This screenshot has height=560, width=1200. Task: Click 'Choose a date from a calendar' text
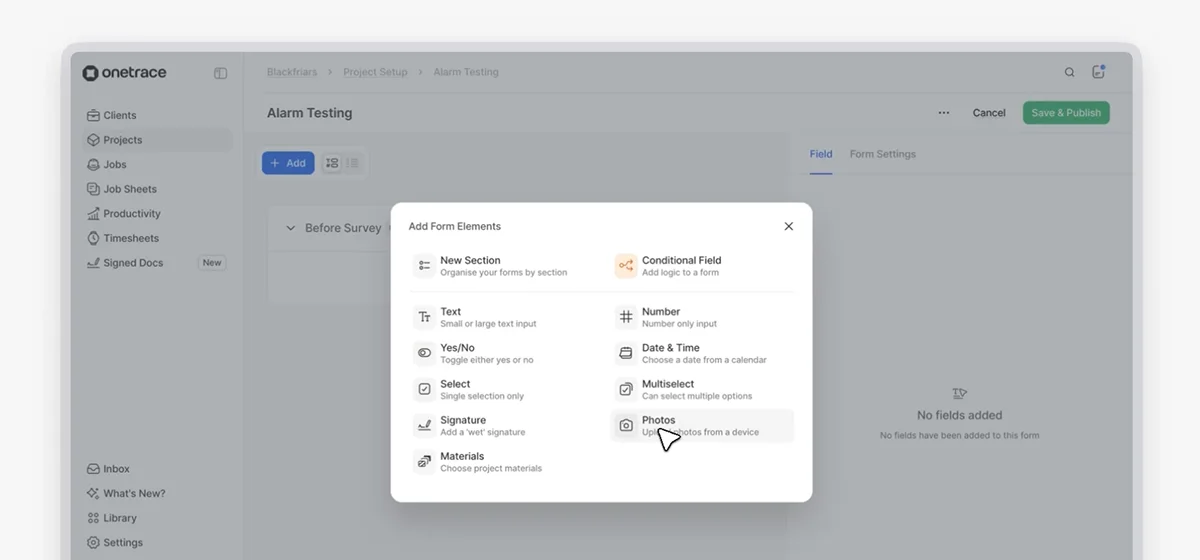point(704,360)
